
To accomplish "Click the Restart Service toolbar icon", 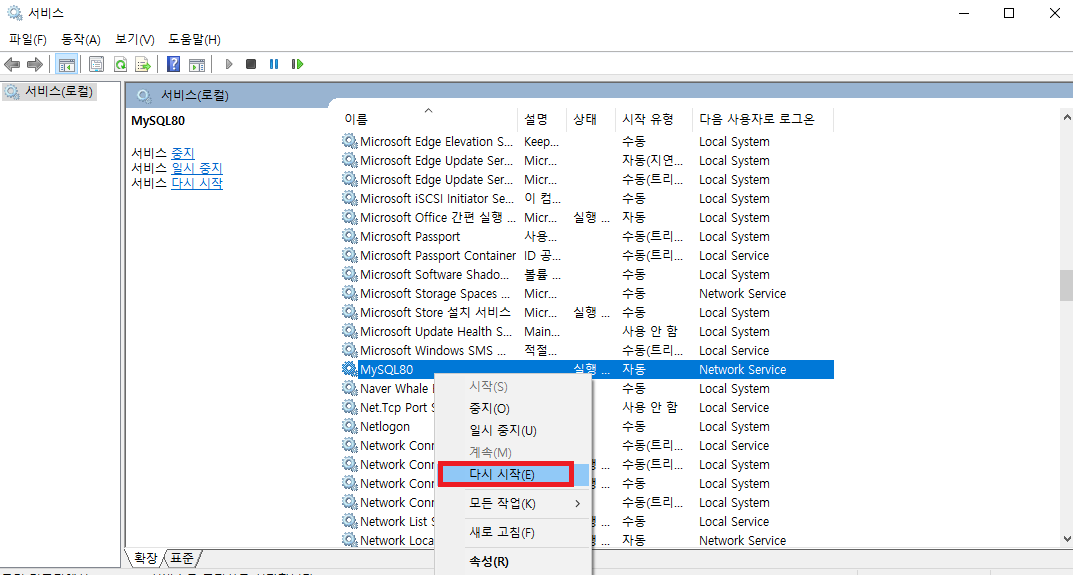I will [x=297, y=64].
